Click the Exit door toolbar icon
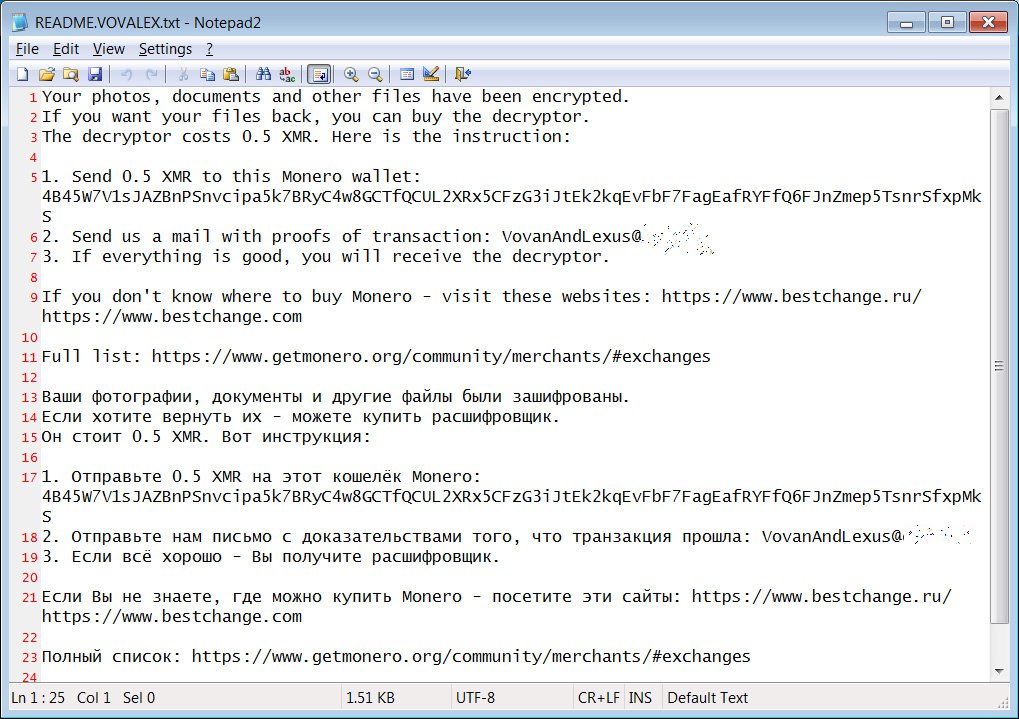Image resolution: width=1019 pixels, height=719 pixels. 462,74
